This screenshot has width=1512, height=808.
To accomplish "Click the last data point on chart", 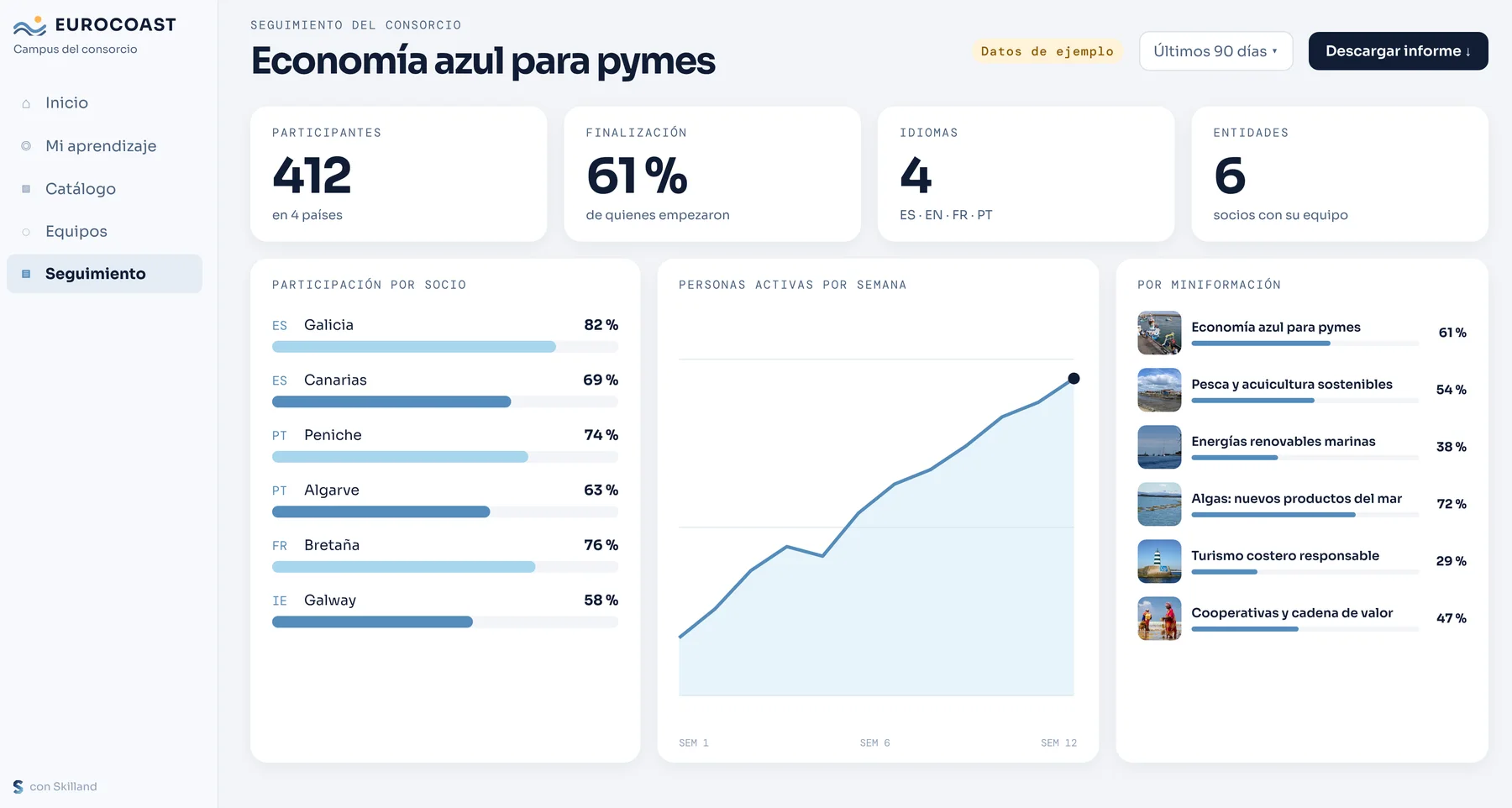I will pos(1074,379).
